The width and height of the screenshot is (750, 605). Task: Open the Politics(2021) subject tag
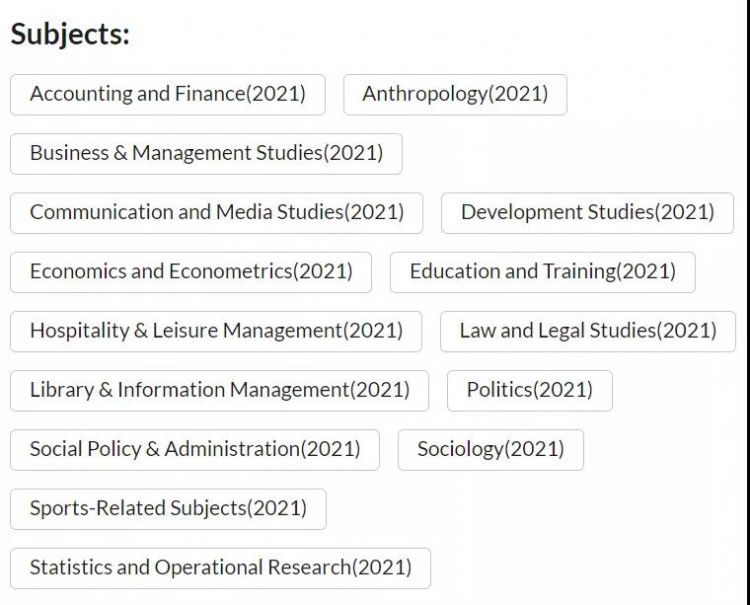(529, 389)
